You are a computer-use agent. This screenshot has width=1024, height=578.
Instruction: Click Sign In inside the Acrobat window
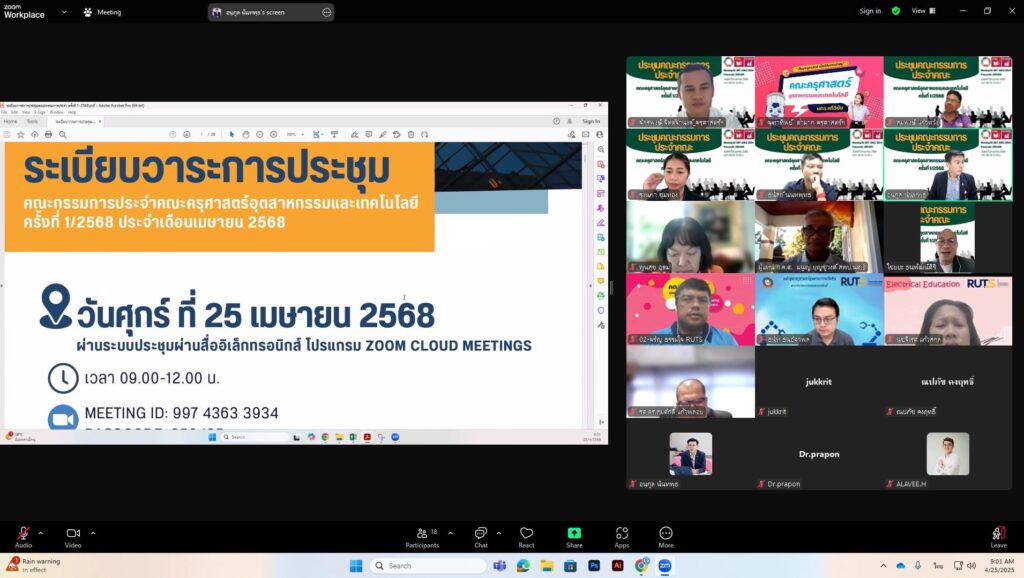tap(591, 121)
